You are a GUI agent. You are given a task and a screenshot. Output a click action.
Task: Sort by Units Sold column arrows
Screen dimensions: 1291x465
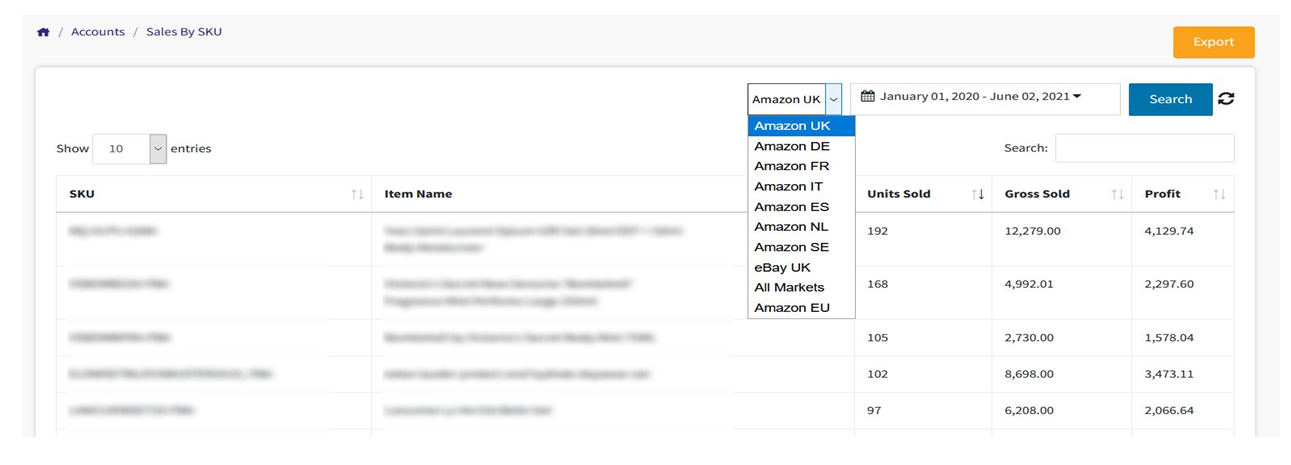pos(978,194)
